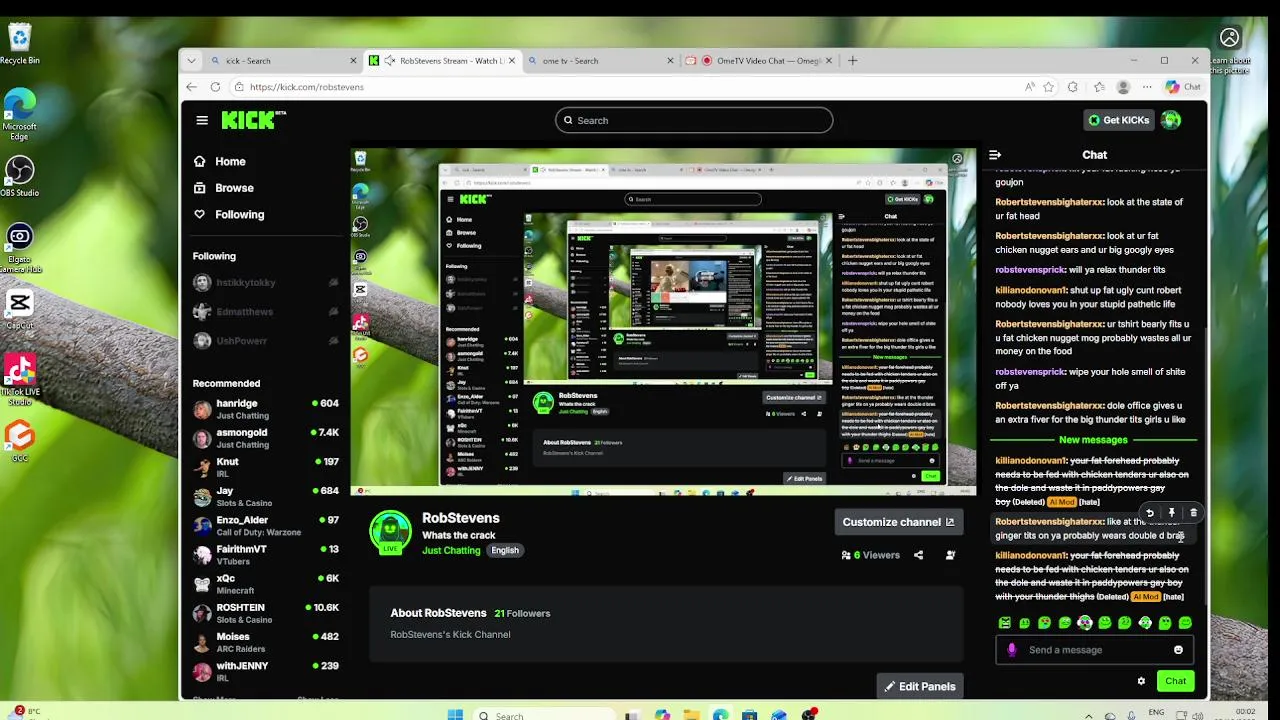The image size is (1280, 720).
Task: Open followed channel hstikkytokky
Action: (x=265, y=283)
